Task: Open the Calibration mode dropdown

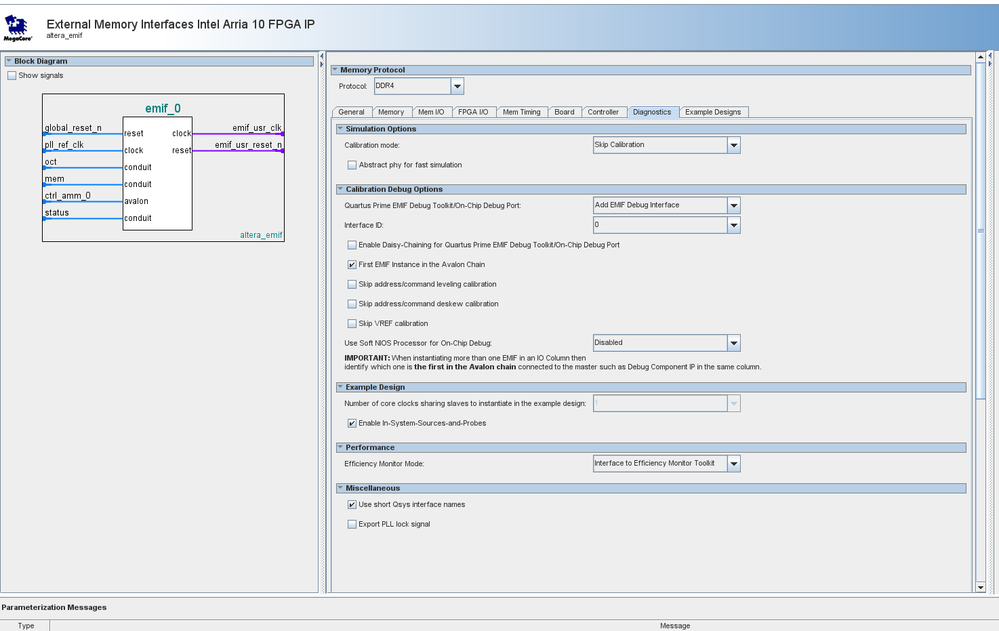Action: coord(733,145)
